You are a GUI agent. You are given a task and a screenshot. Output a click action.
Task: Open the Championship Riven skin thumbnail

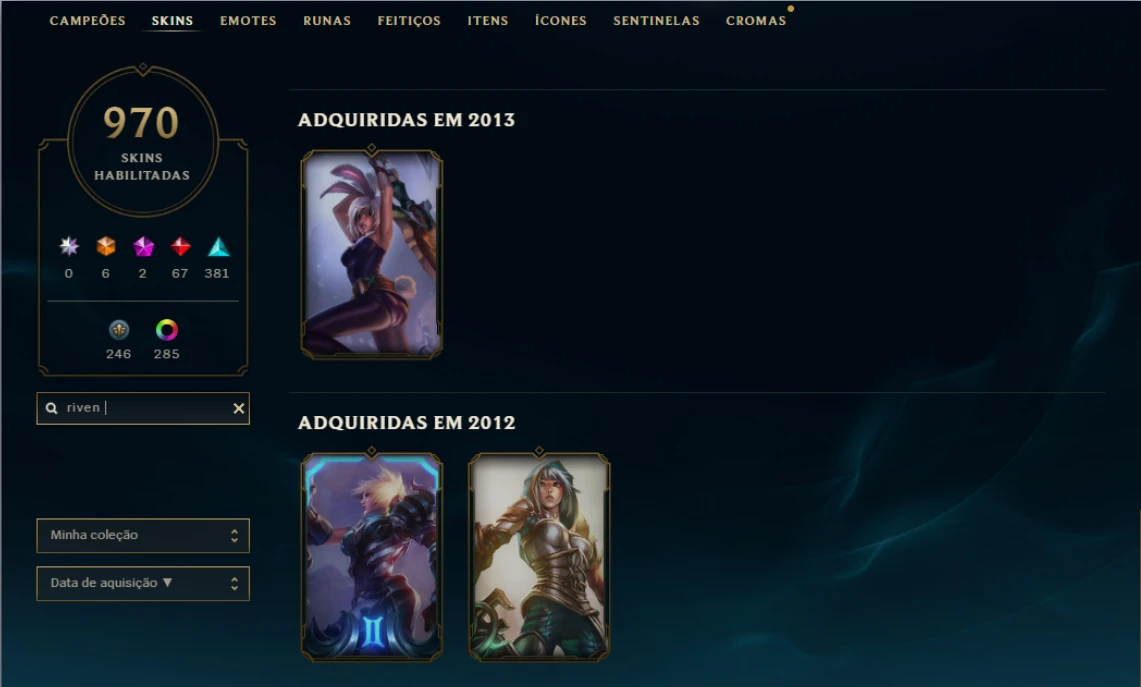point(372,557)
